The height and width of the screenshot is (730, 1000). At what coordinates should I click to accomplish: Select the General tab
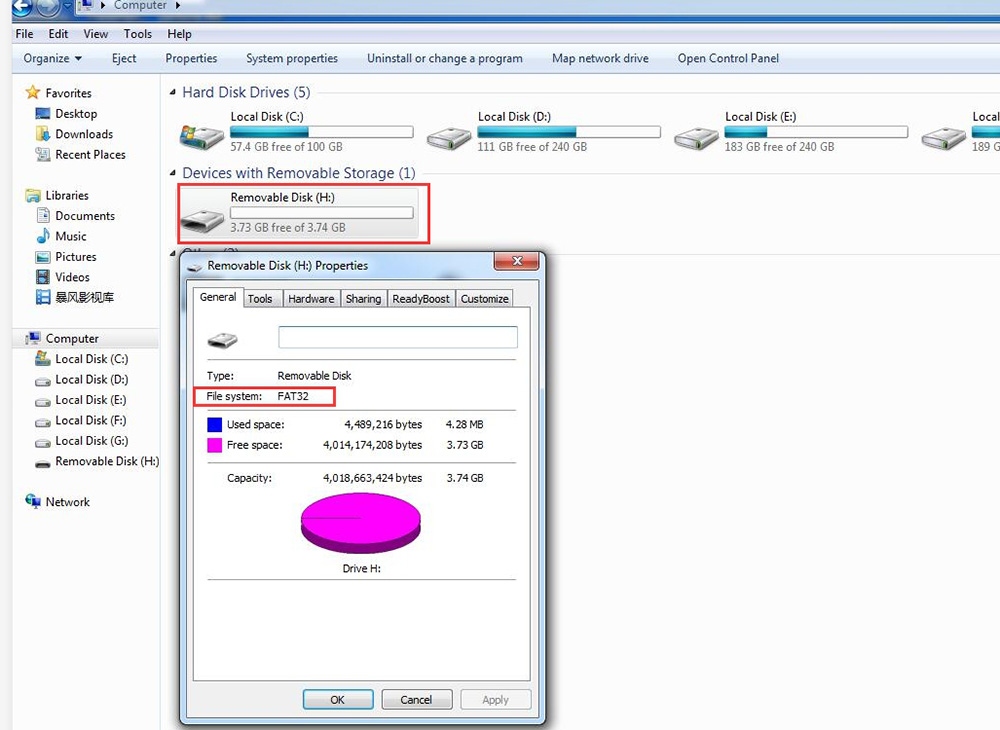218,297
